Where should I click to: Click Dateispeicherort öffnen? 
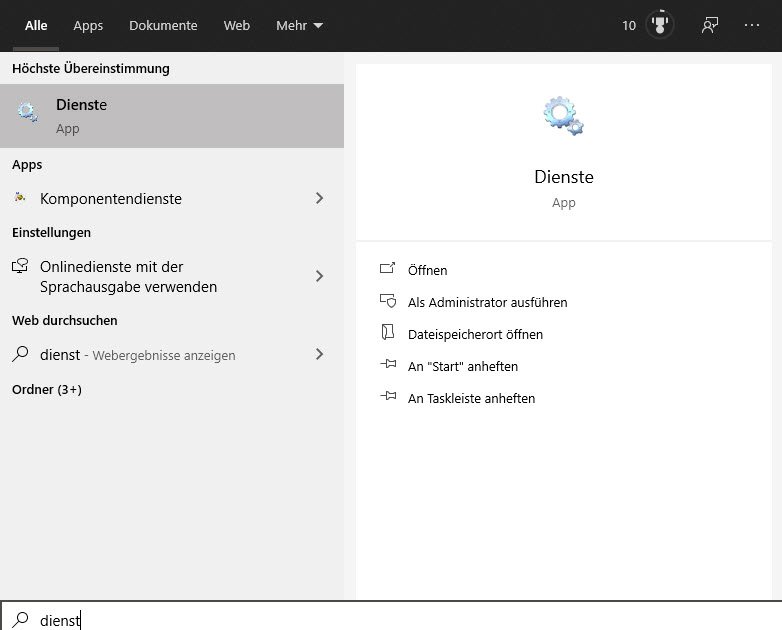point(475,334)
